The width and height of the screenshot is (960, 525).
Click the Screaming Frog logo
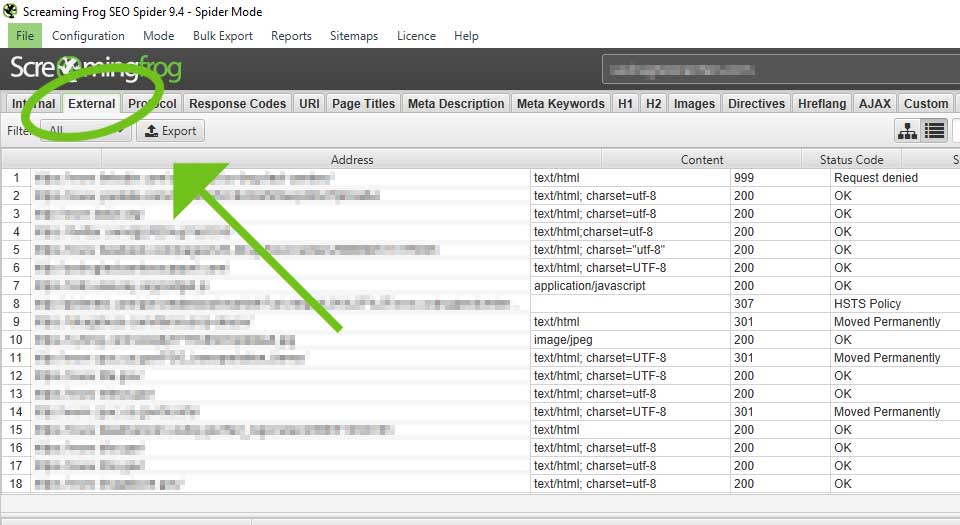pos(95,70)
